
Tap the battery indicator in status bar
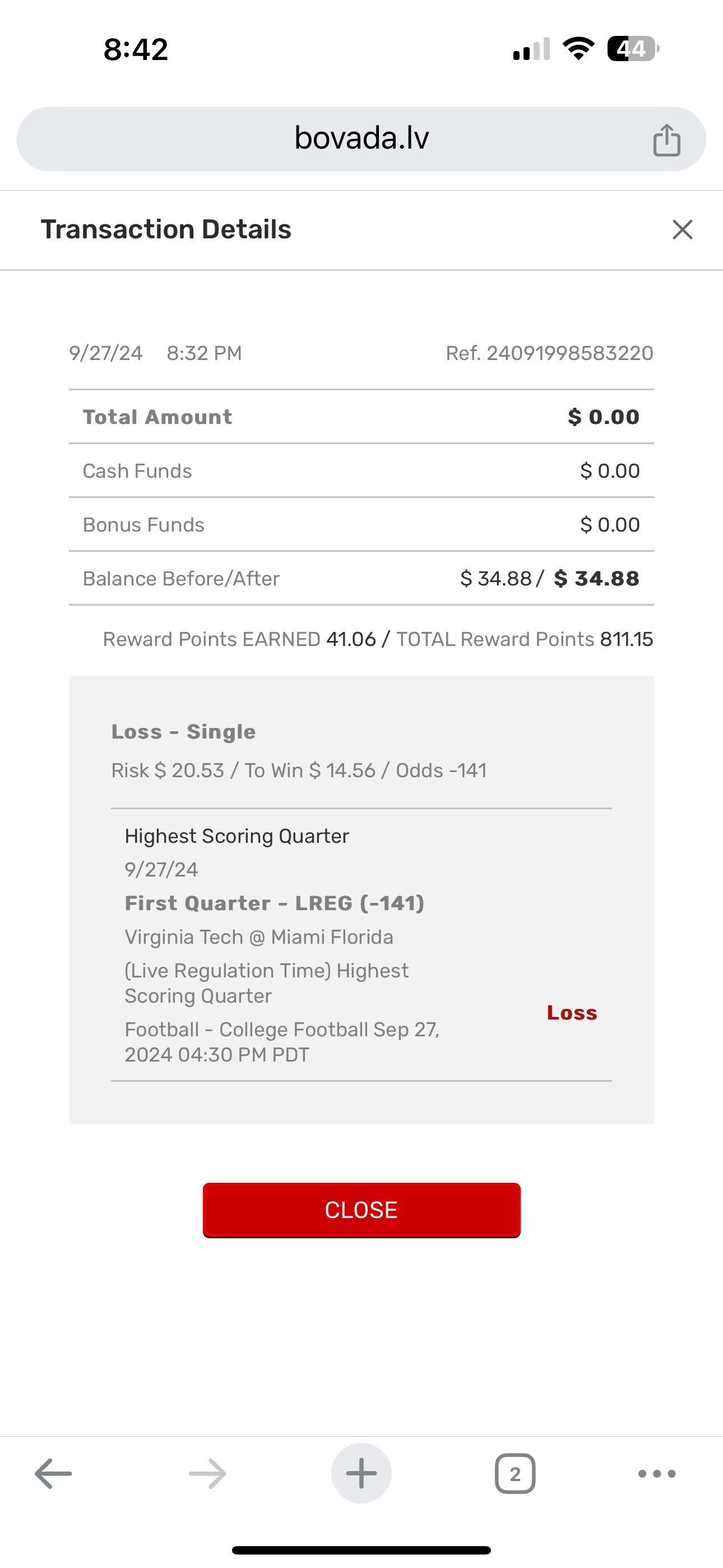tap(632, 49)
